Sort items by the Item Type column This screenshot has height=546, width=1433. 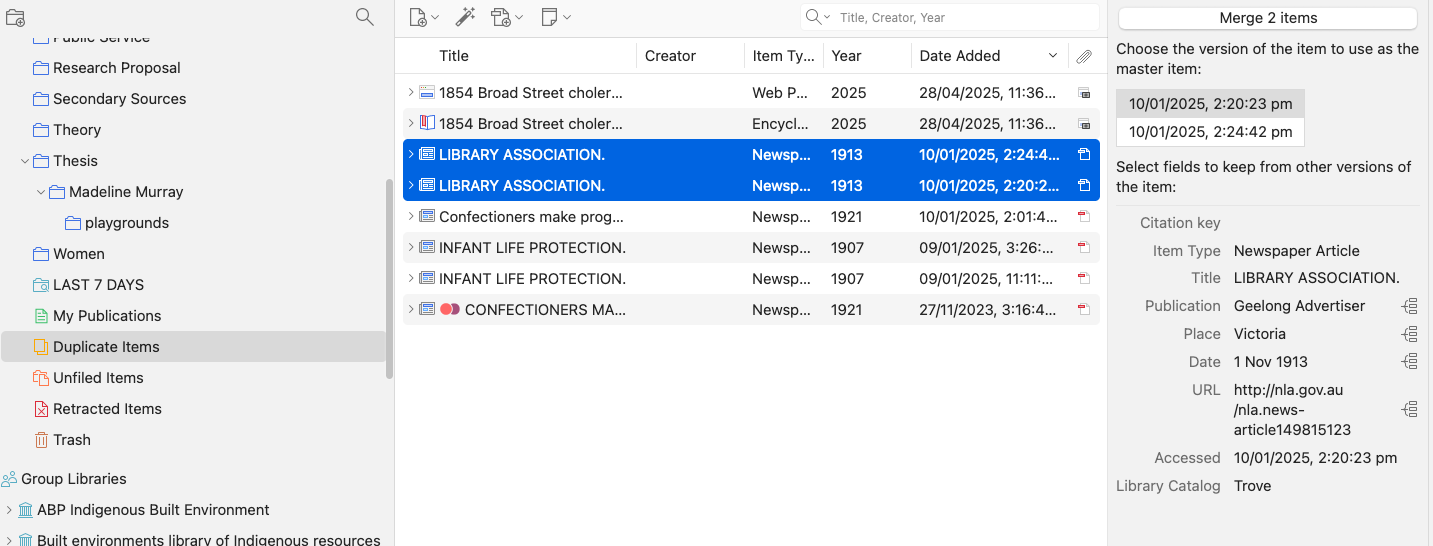784,56
